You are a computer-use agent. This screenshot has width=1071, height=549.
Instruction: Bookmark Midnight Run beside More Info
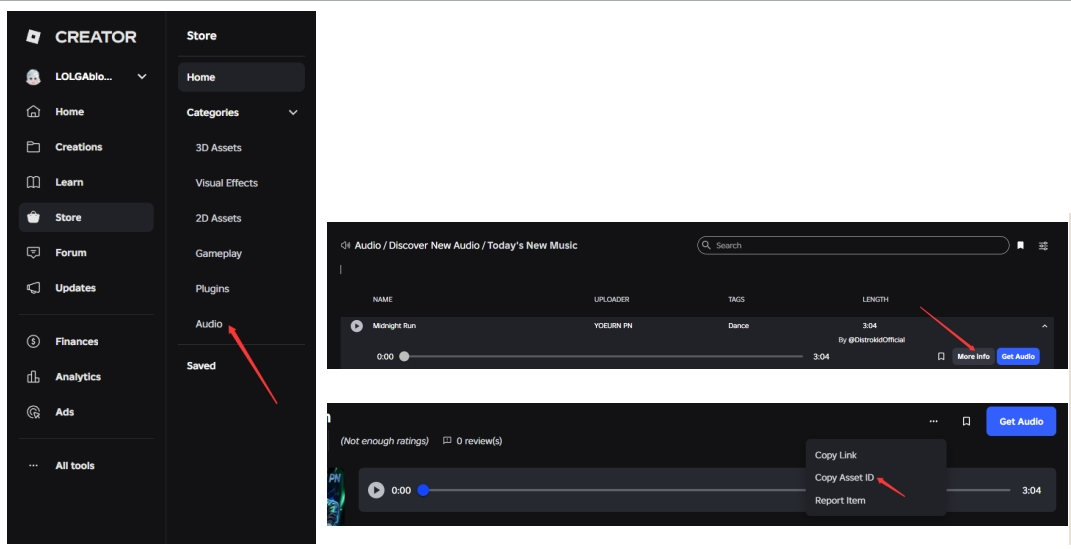coord(941,356)
